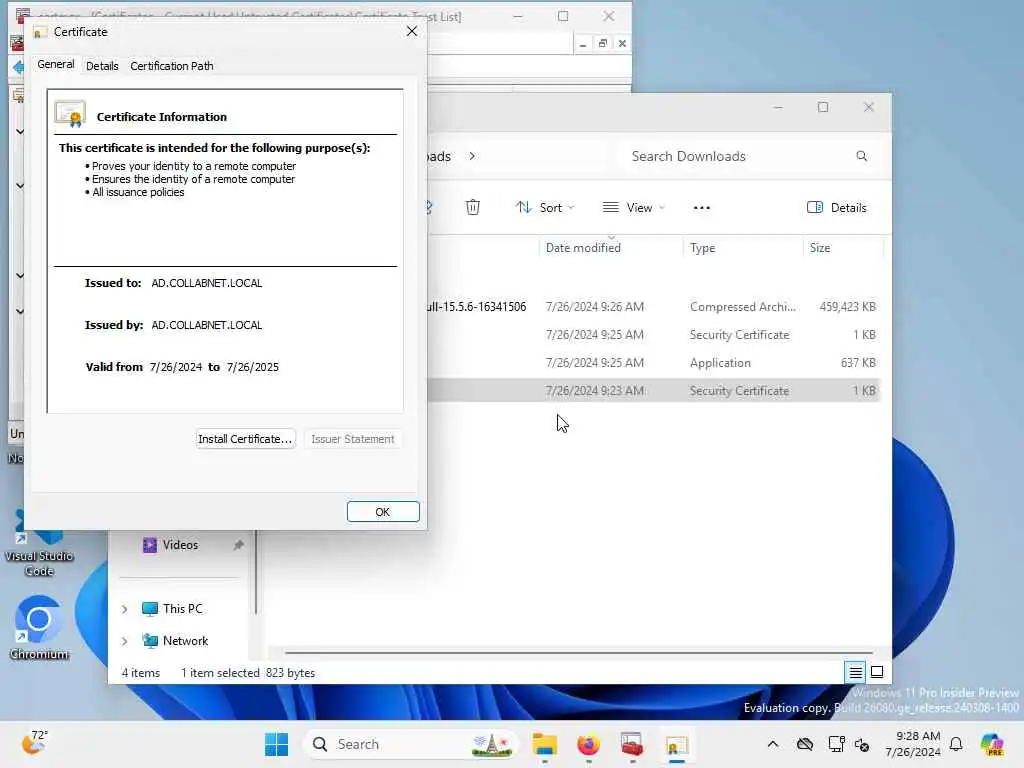Expand the breadcrumb chevron after Downloads
Screen dimensions: 1024x768
[x=472, y=156]
